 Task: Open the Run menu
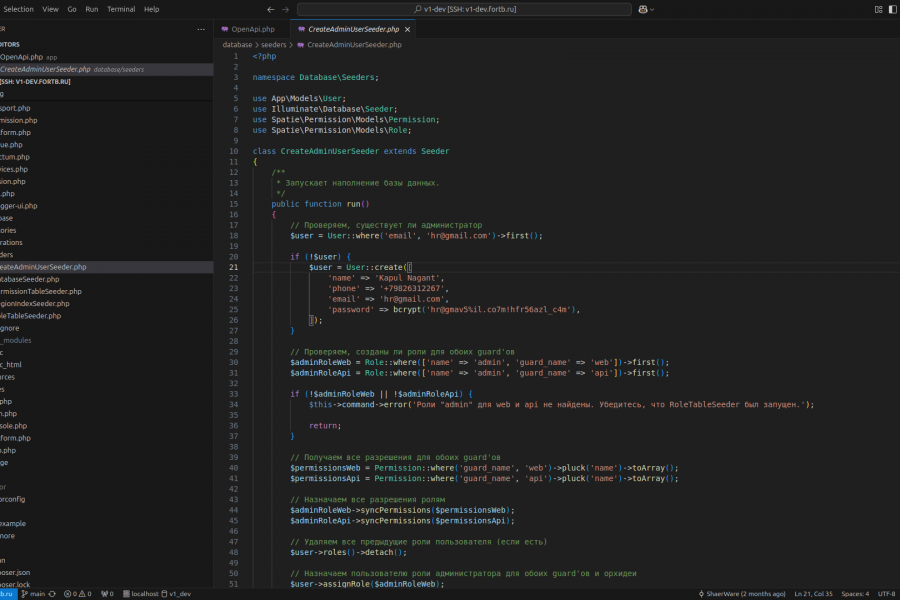[92, 9]
